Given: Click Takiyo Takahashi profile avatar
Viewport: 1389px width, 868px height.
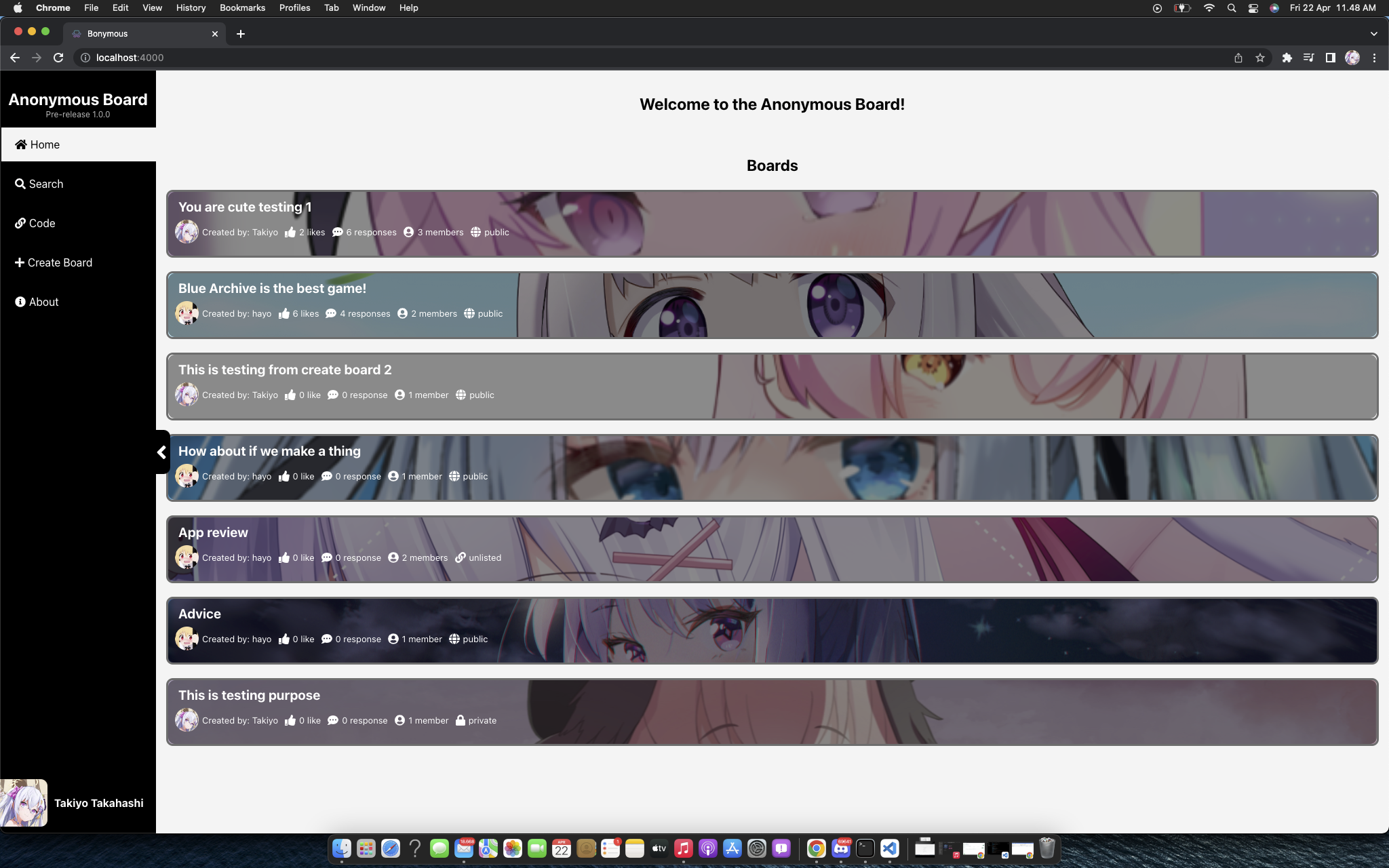Looking at the screenshot, I should [24, 803].
